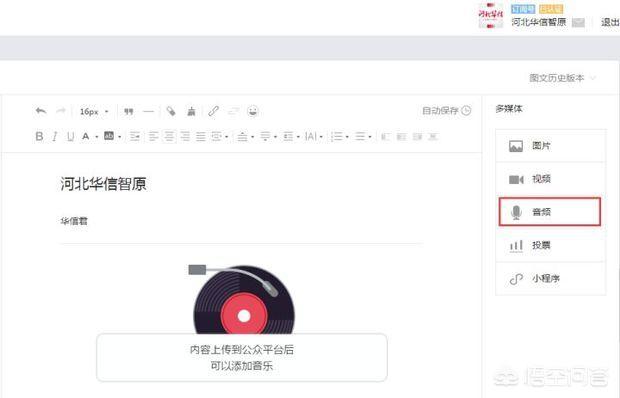The image size is (620, 398).
Task: Open the line spacing dropdown
Action: coord(291,137)
